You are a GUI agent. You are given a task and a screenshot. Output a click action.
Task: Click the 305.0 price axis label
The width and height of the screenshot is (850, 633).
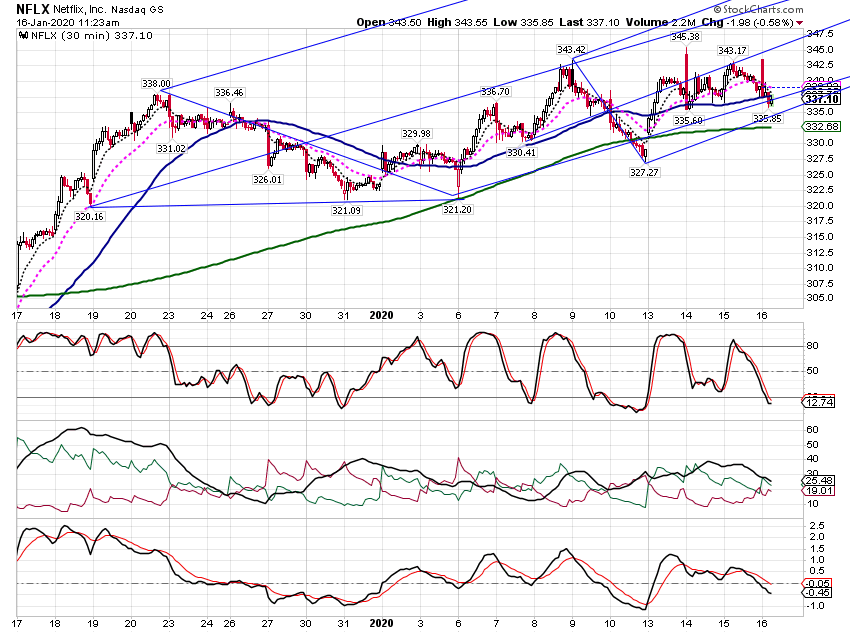(820, 298)
